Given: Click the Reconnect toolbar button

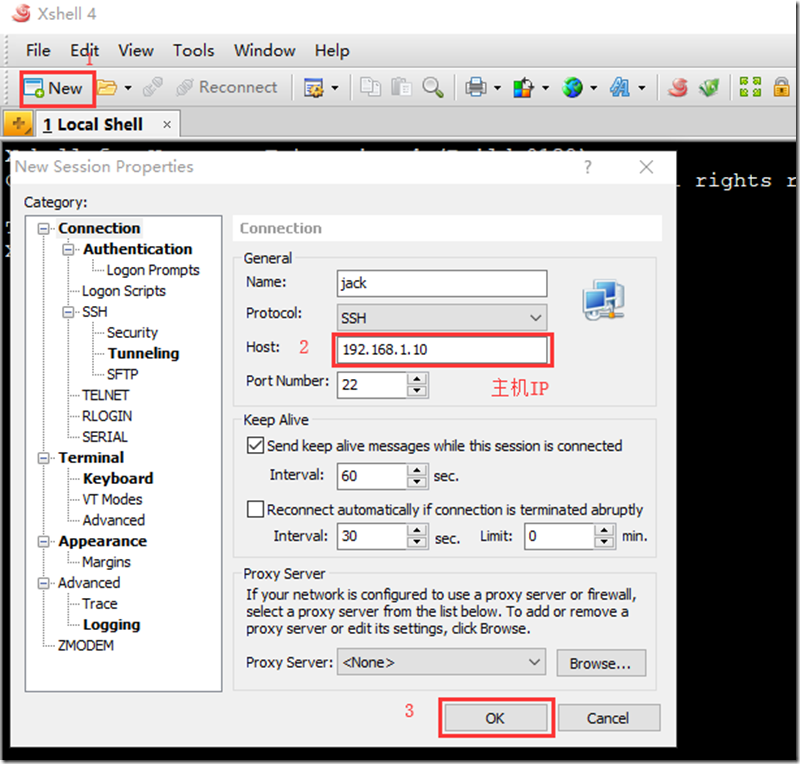Looking at the screenshot, I should coord(227,87).
